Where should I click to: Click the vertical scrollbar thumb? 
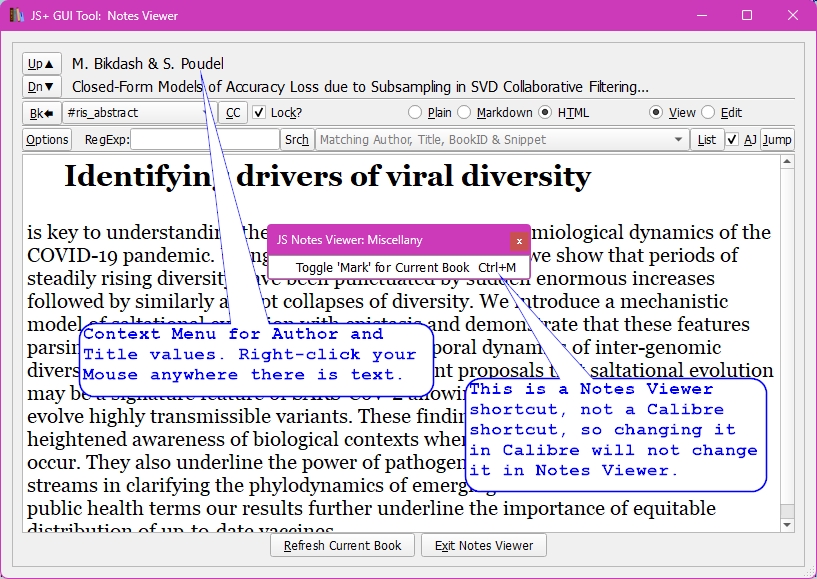[x=787, y=511]
